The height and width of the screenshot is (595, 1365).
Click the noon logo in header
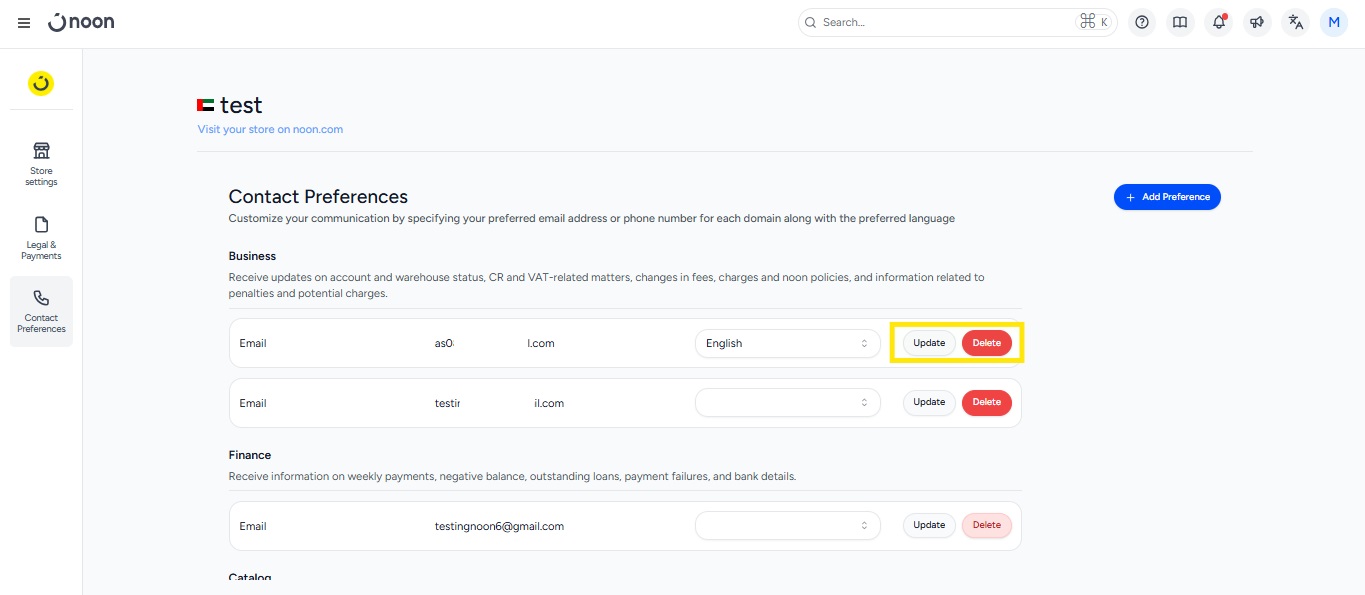(x=82, y=22)
